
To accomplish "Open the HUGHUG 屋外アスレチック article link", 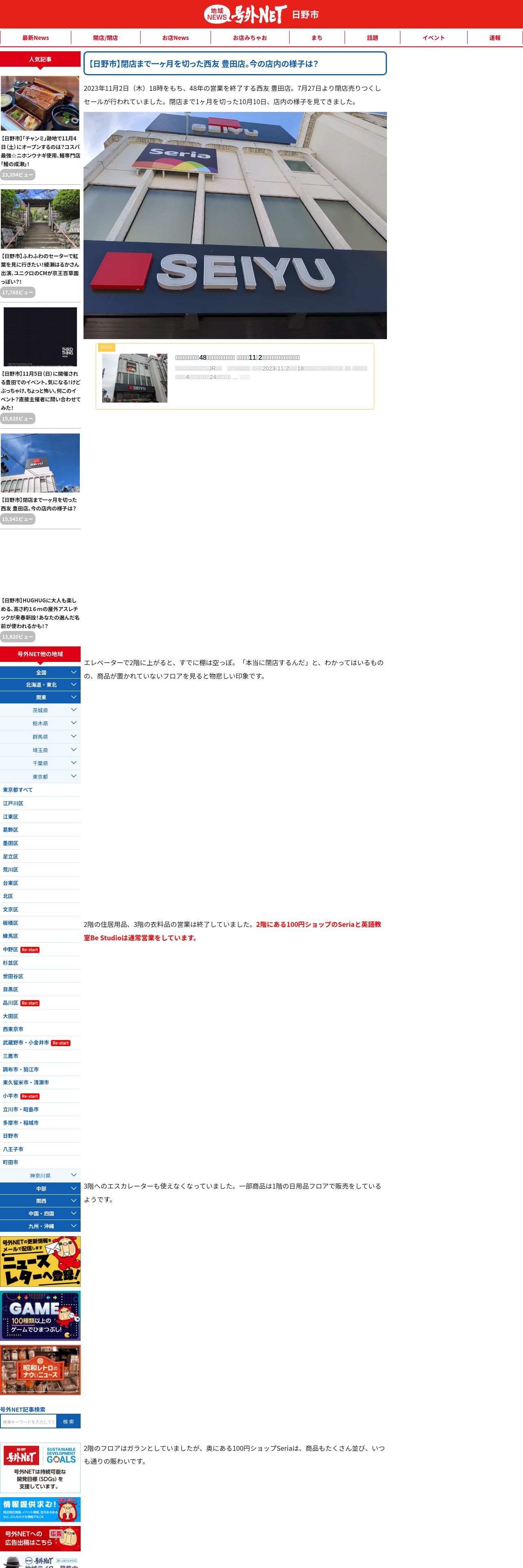I will point(40,613).
